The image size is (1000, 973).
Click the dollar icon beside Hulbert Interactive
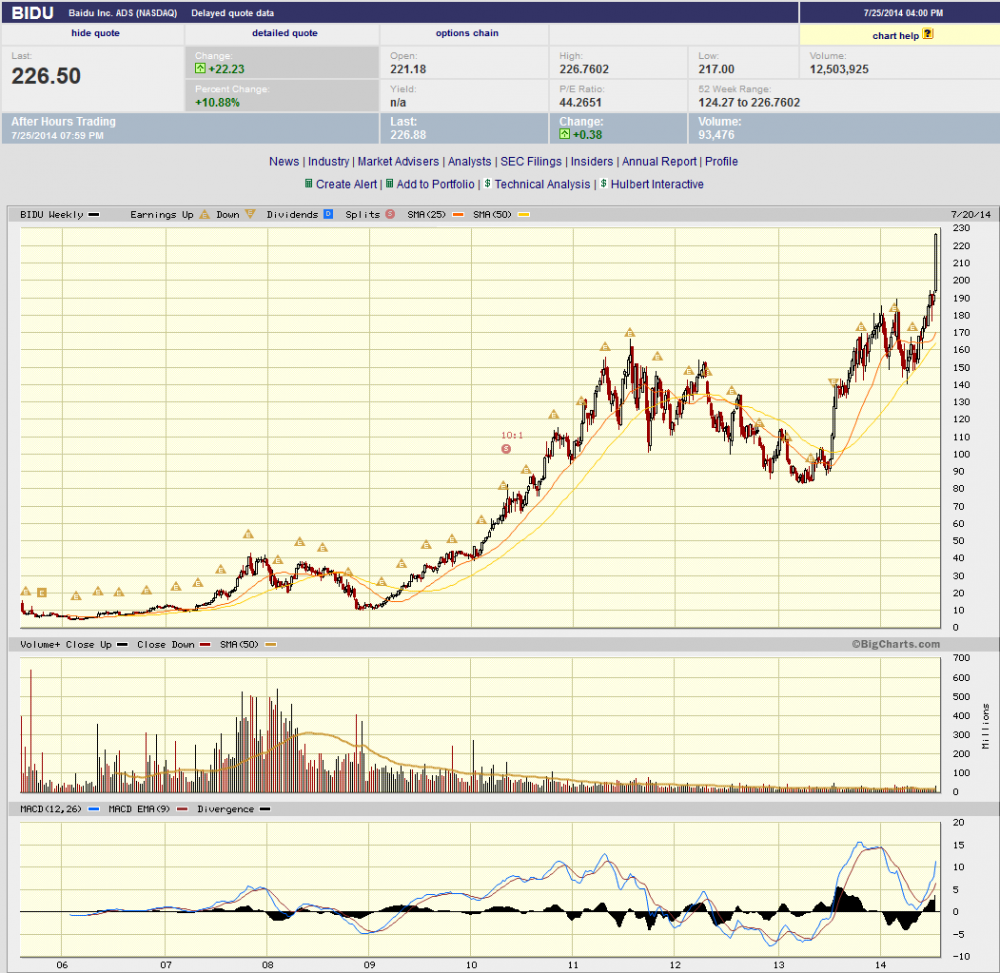coord(603,184)
